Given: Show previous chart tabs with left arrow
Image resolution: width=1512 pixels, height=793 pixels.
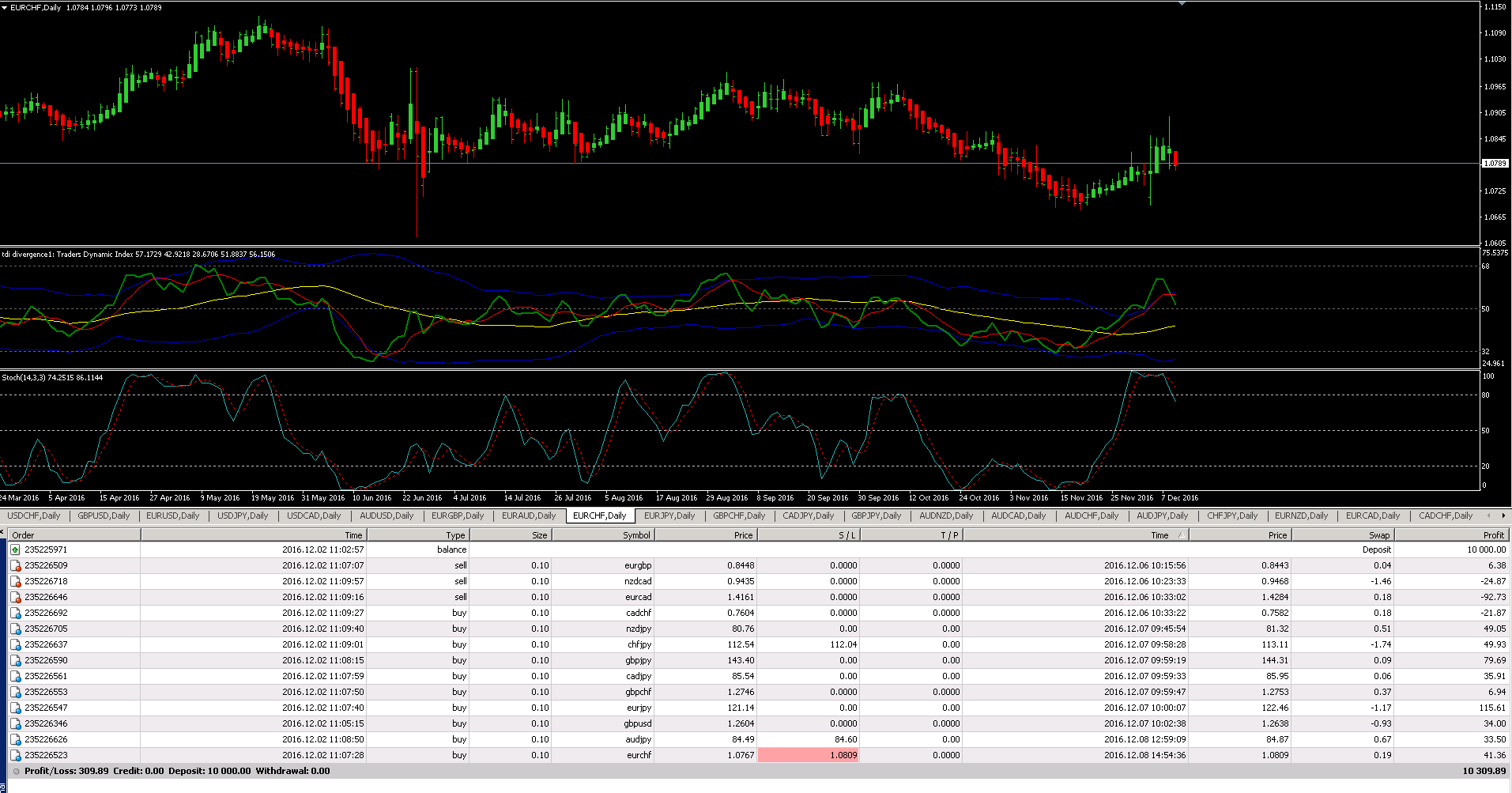Looking at the screenshot, I should point(1489,515).
